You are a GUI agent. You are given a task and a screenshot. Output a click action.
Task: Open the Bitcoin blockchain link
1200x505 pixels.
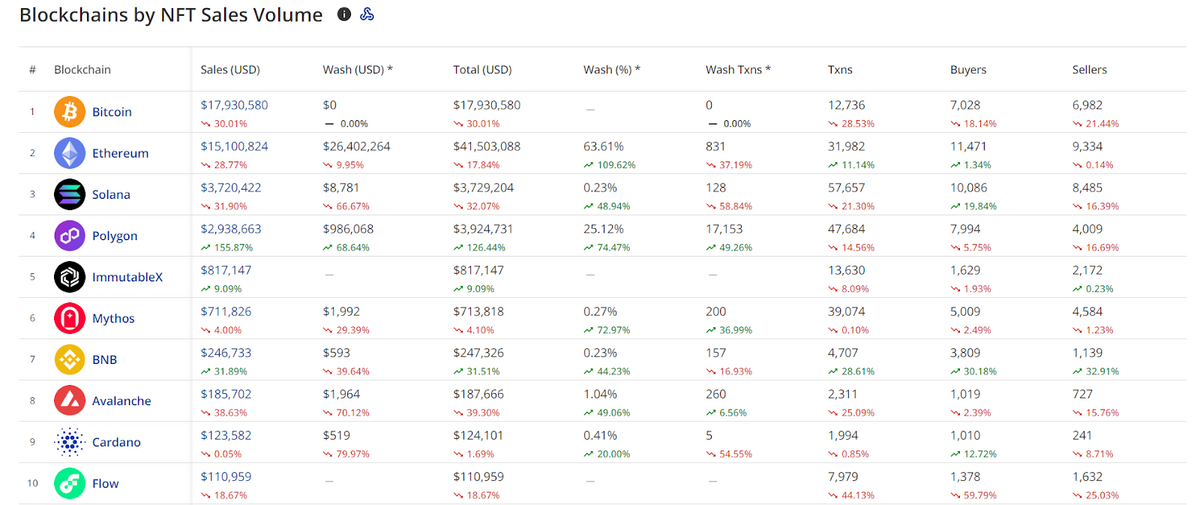click(112, 112)
